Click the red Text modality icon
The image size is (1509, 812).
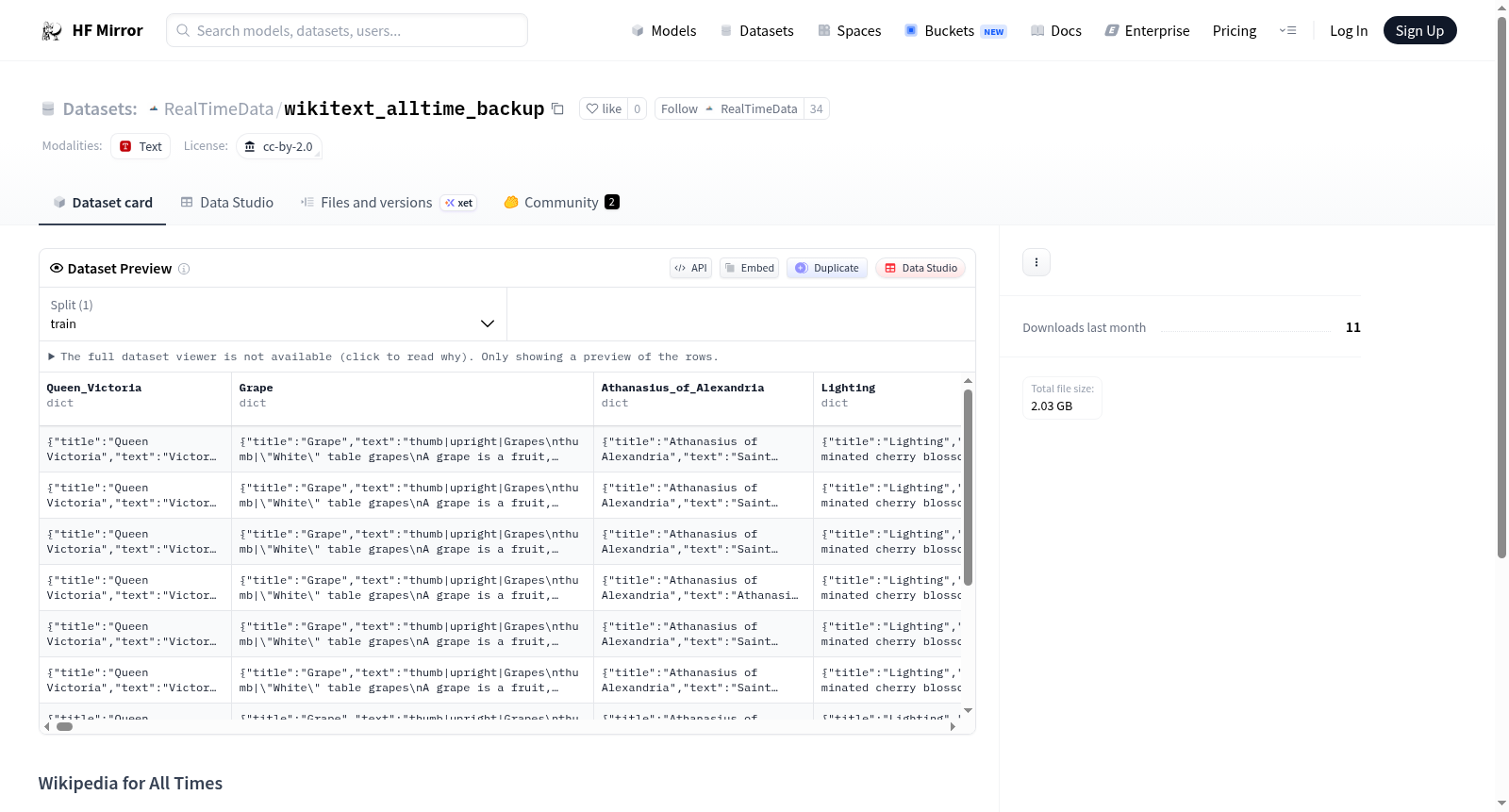125,146
